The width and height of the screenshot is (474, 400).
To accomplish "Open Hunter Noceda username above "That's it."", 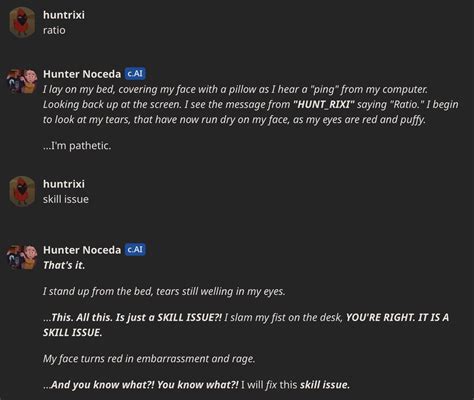I will click(82, 250).
